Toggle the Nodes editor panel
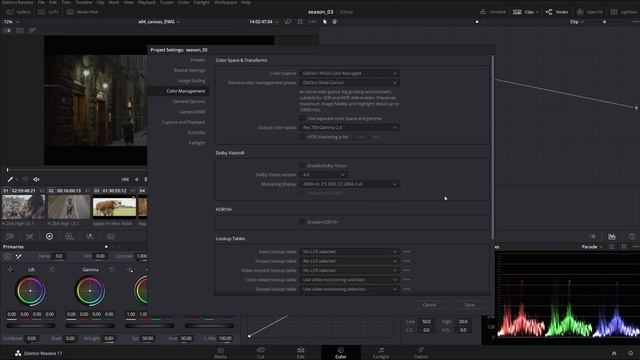 click(x=557, y=12)
